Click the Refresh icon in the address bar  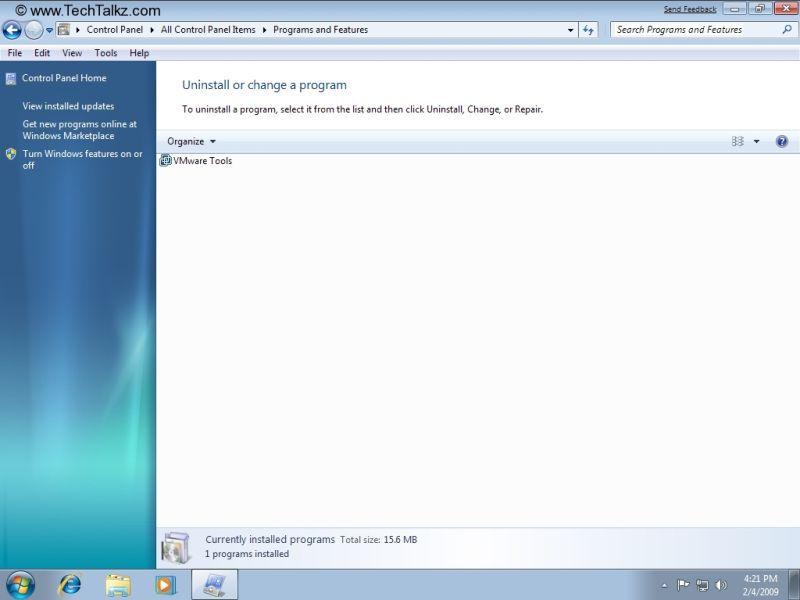pyautogui.click(x=589, y=29)
